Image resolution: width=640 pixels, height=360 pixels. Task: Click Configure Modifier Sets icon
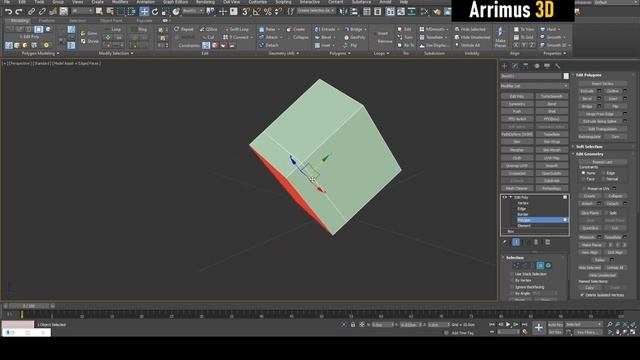pyautogui.click(x=548, y=242)
